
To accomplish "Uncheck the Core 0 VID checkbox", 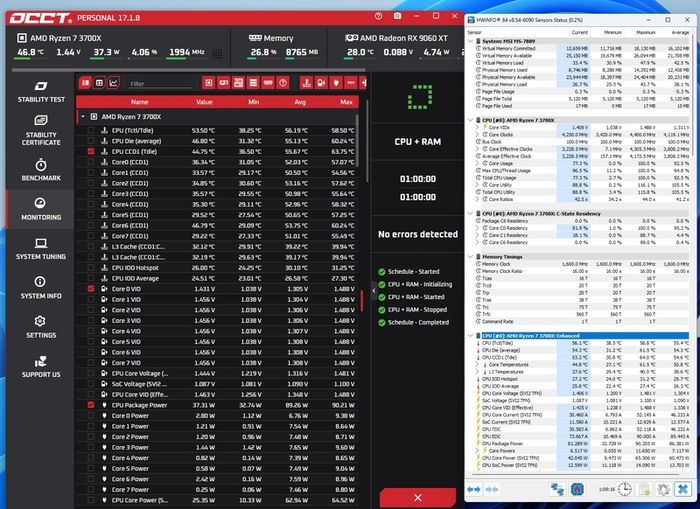I will (x=91, y=289).
